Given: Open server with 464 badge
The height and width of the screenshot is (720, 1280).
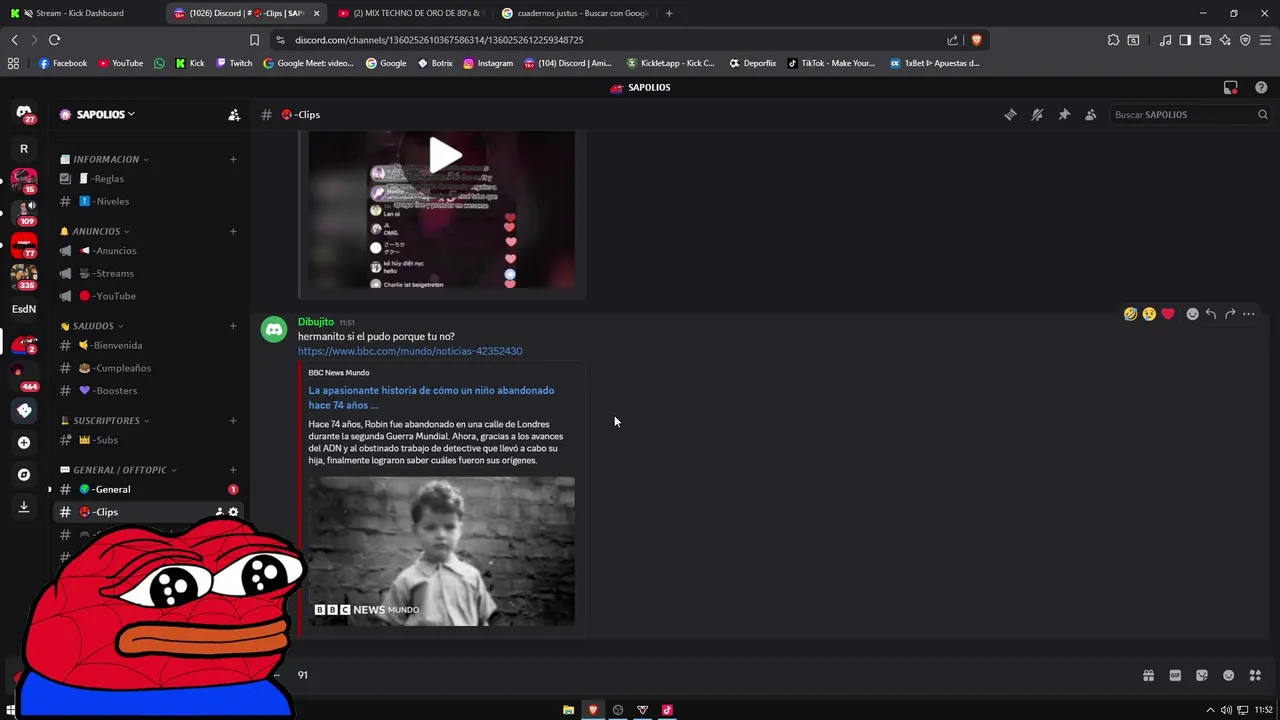Looking at the screenshot, I should 24,377.
